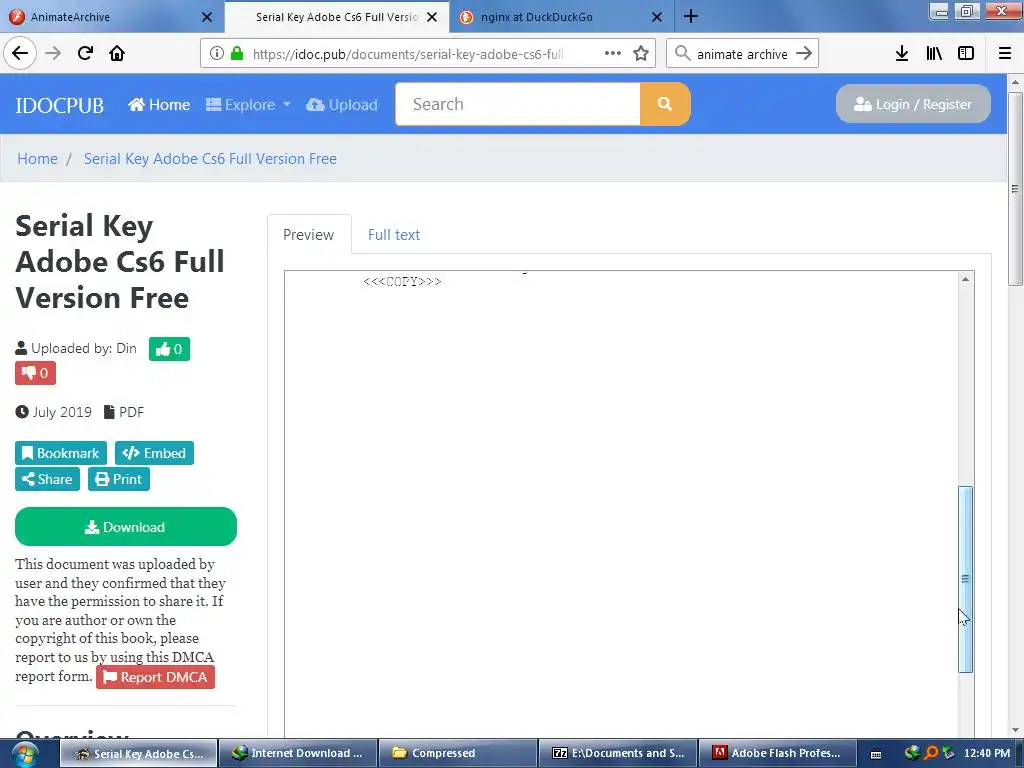The width and height of the screenshot is (1024, 768).
Task: Bookmark this page with the star icon
Action: pos(641,54)
